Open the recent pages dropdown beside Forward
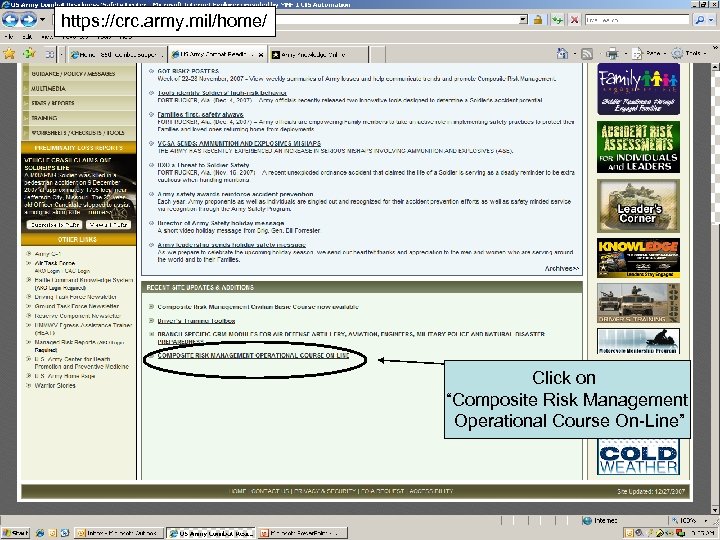Viewport: 720px width, 540px height. 42,20
